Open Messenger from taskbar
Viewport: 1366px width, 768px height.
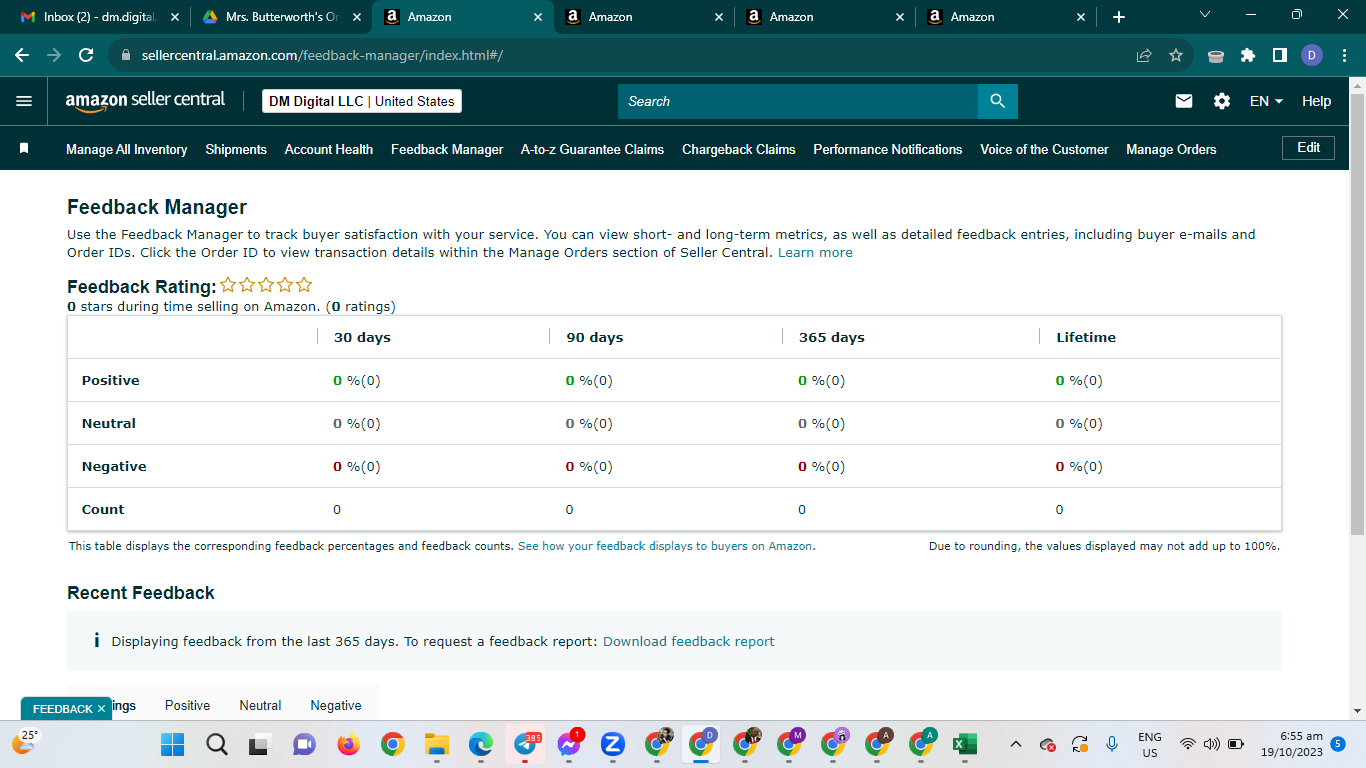coord(569,744)
